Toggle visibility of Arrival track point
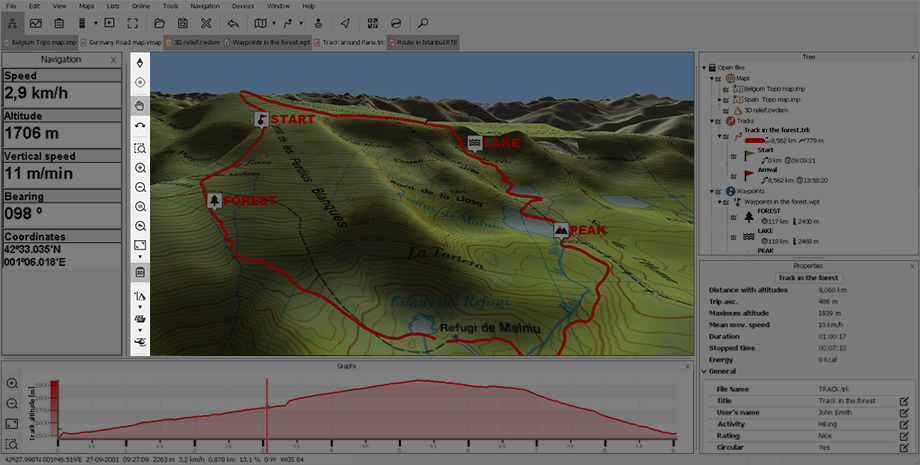 [735, 175]
